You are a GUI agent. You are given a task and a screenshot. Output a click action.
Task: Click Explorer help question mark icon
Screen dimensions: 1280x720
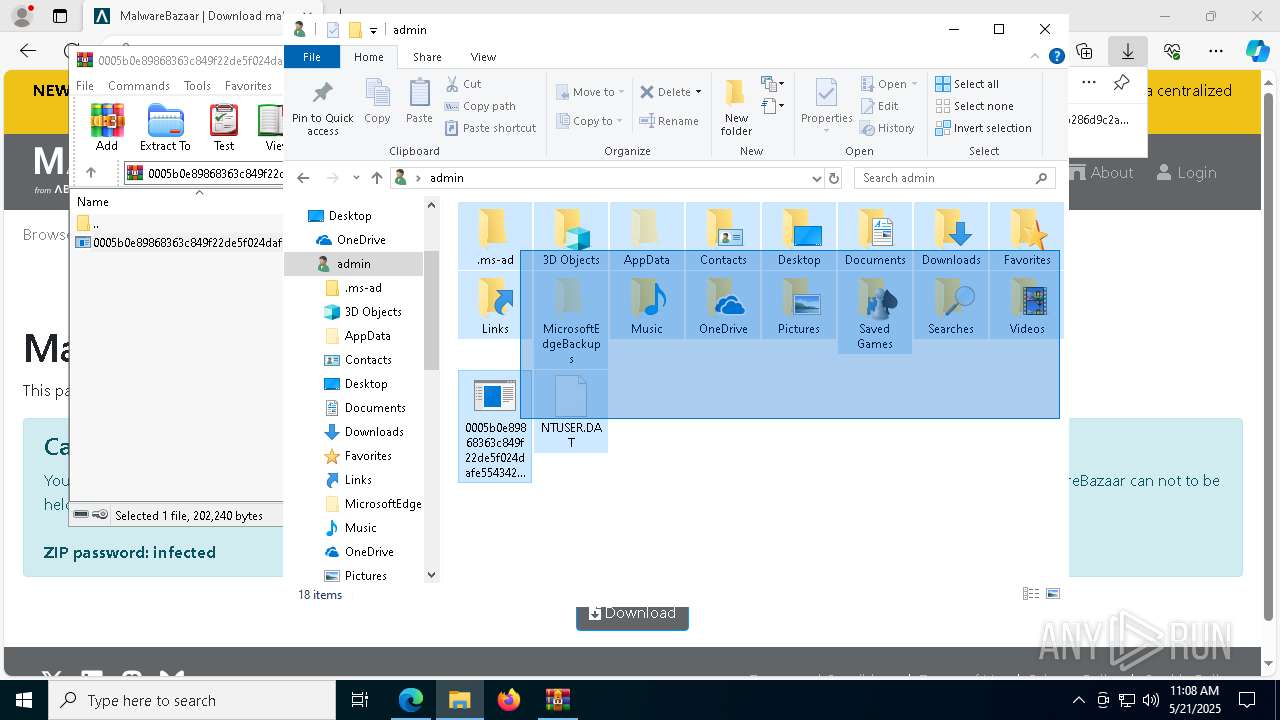point(1056,57)
